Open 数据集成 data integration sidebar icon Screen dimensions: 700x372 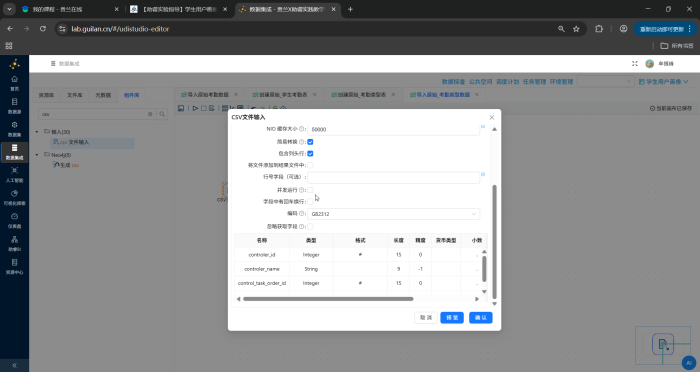point(14,152)
